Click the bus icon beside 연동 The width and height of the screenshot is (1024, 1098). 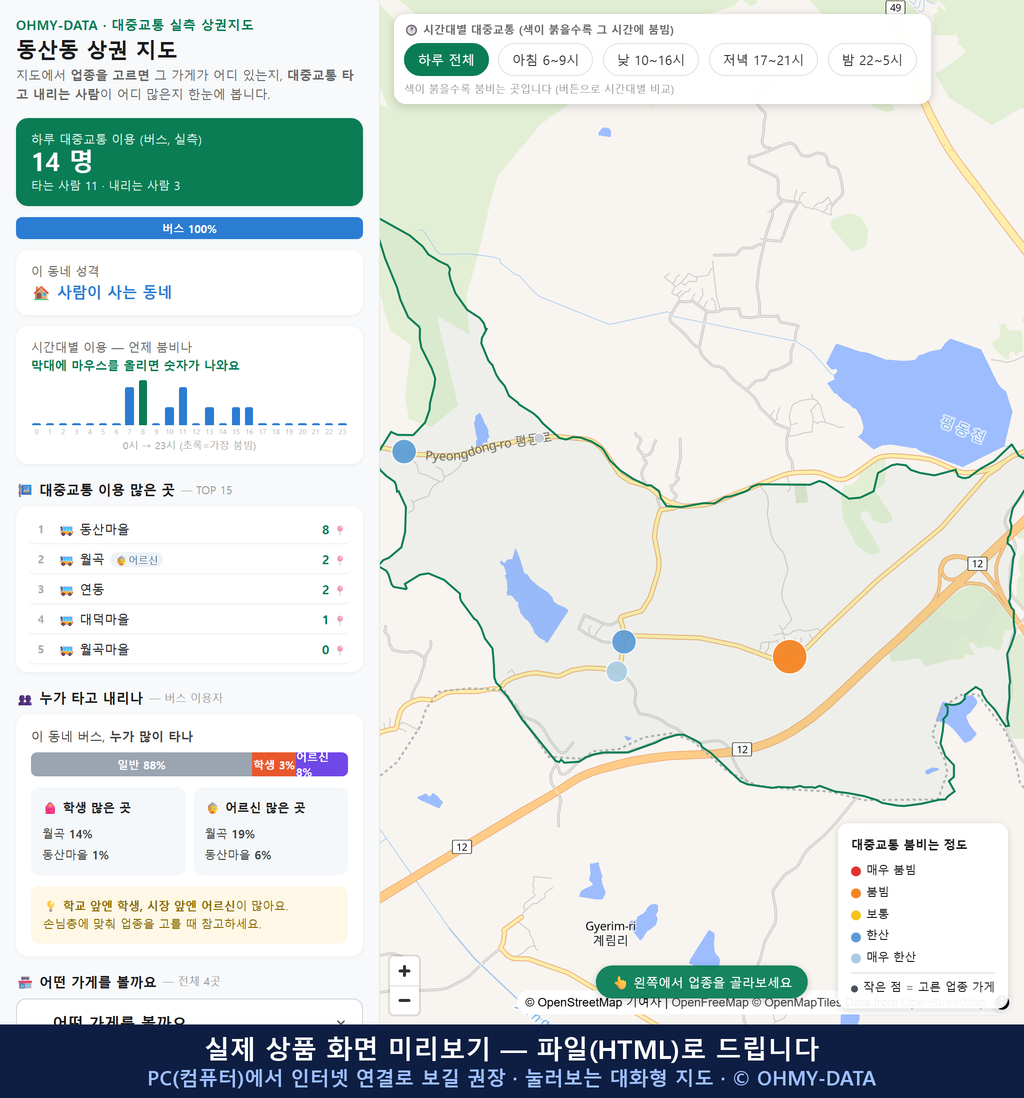pyautogui.click(x=67, y=590)
